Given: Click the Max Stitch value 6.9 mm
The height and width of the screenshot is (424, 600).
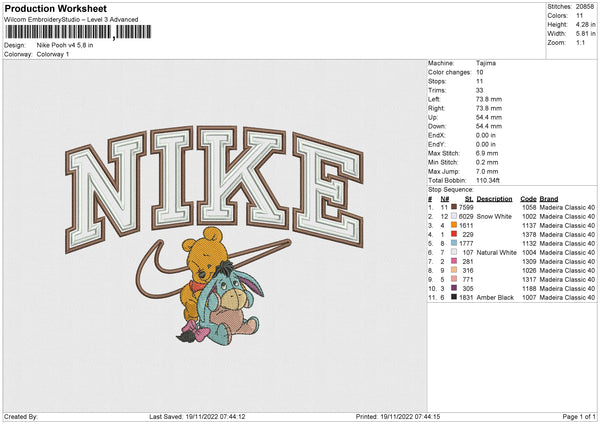Looking at the screenshot, I should pyautogui.click(x=487, y=153).
